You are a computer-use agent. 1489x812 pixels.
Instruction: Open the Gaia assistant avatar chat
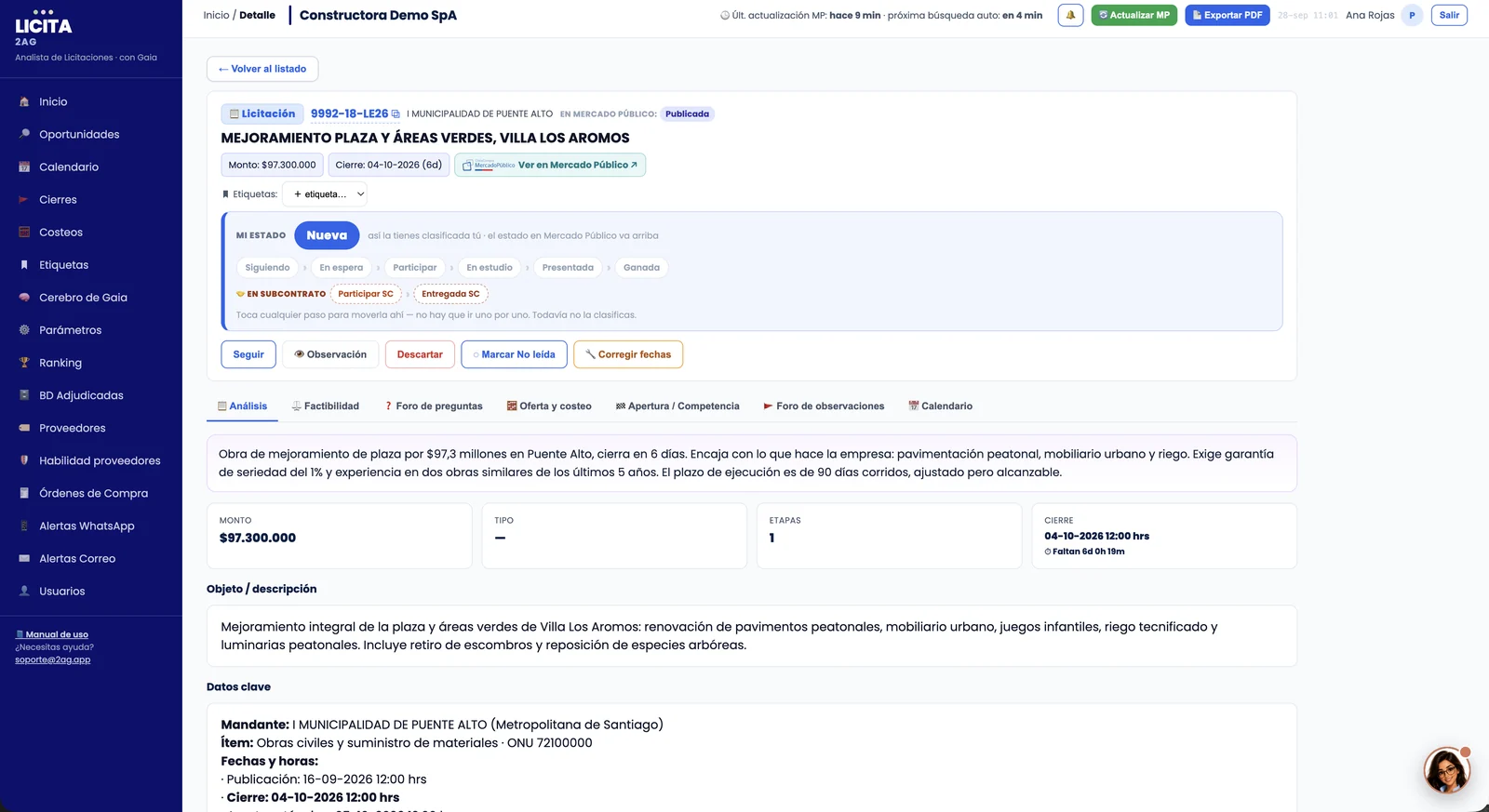point(1446,770)
